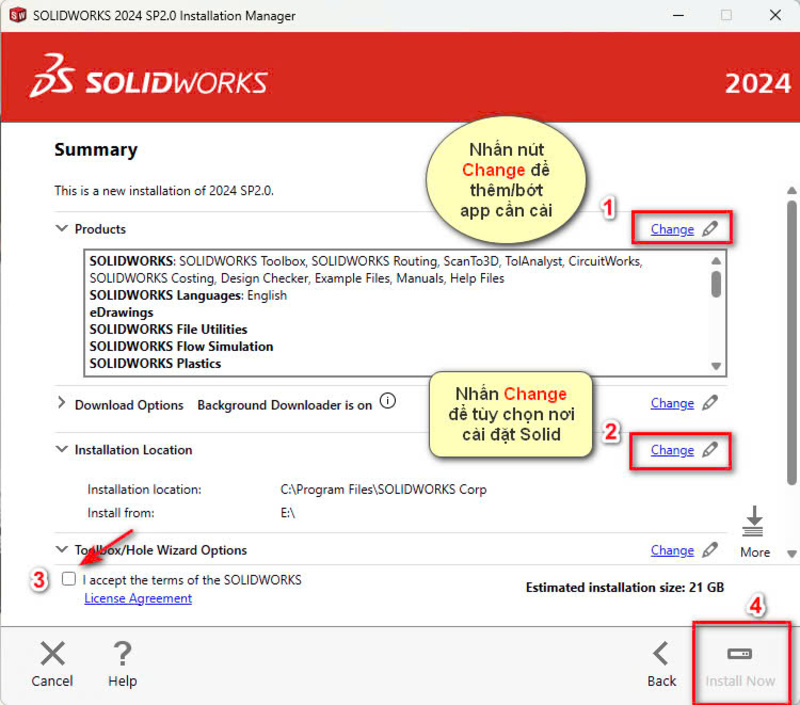Click the Change link for Download Options

(672, 404)
